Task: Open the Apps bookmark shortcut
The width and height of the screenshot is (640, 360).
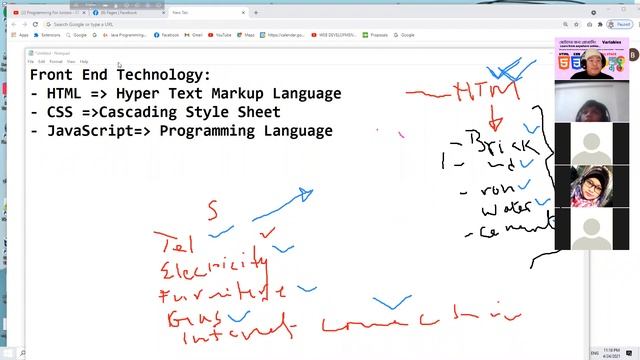Action: click(20, 35)
